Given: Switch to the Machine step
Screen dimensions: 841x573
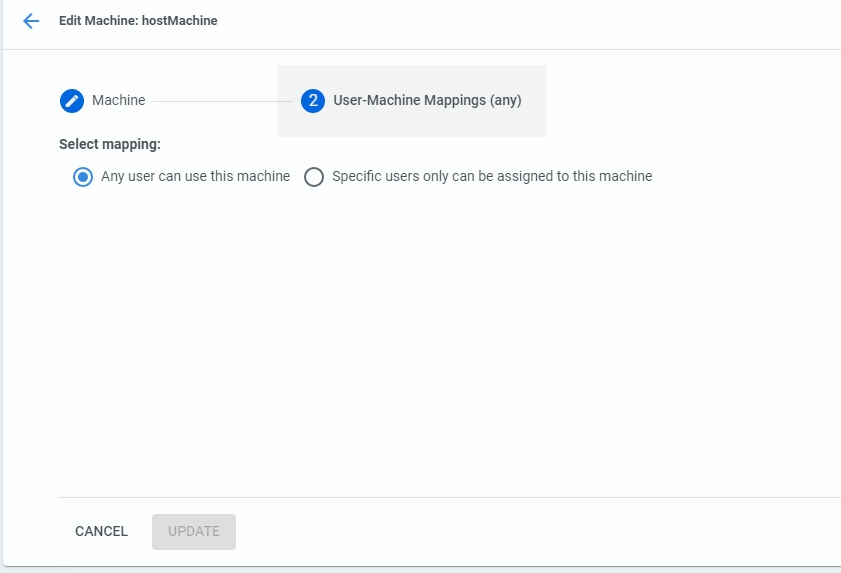Looking at the screenshot, I should pyautogui.click(x=102, y=101).
